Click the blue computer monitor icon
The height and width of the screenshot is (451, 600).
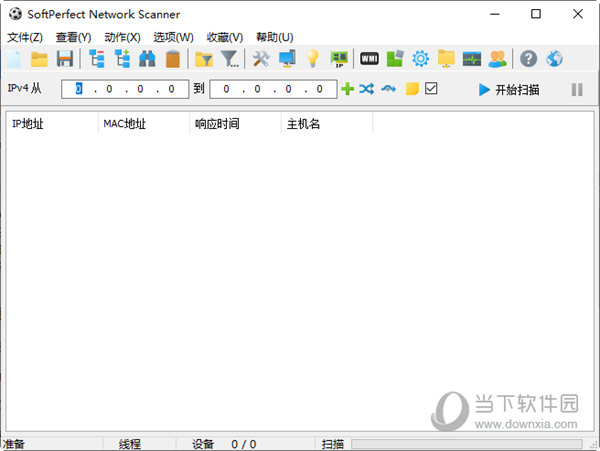(x=287, y=59)
